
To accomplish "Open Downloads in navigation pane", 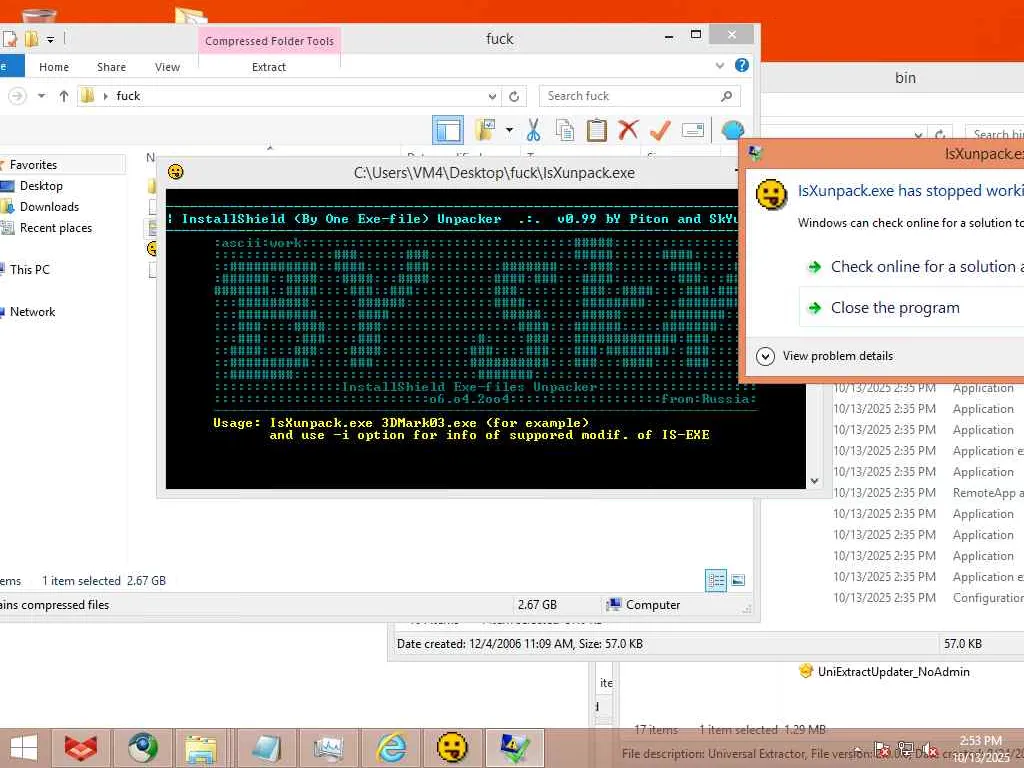I will click(x=49, y=206).
